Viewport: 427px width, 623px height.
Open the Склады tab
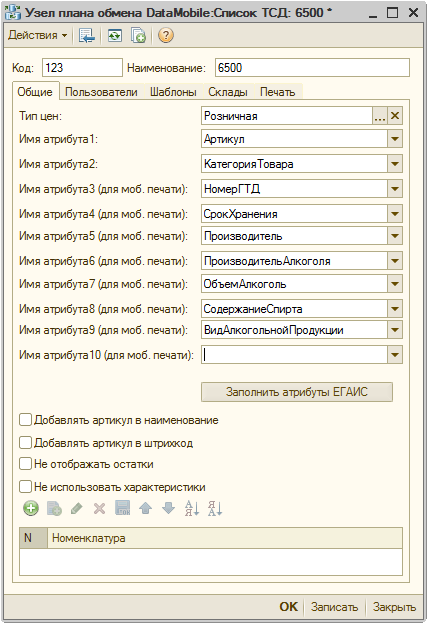[228, 92]
